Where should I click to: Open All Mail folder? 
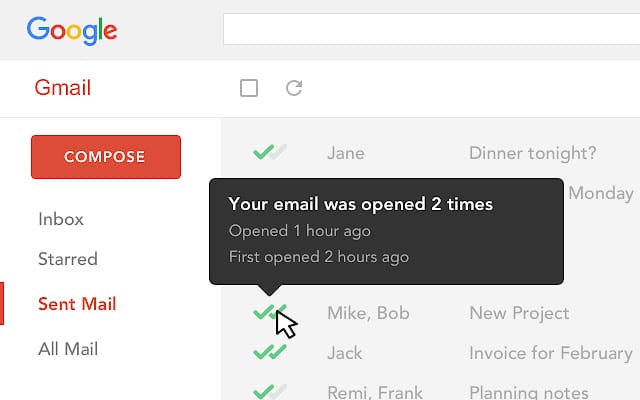tap(68, 349)
